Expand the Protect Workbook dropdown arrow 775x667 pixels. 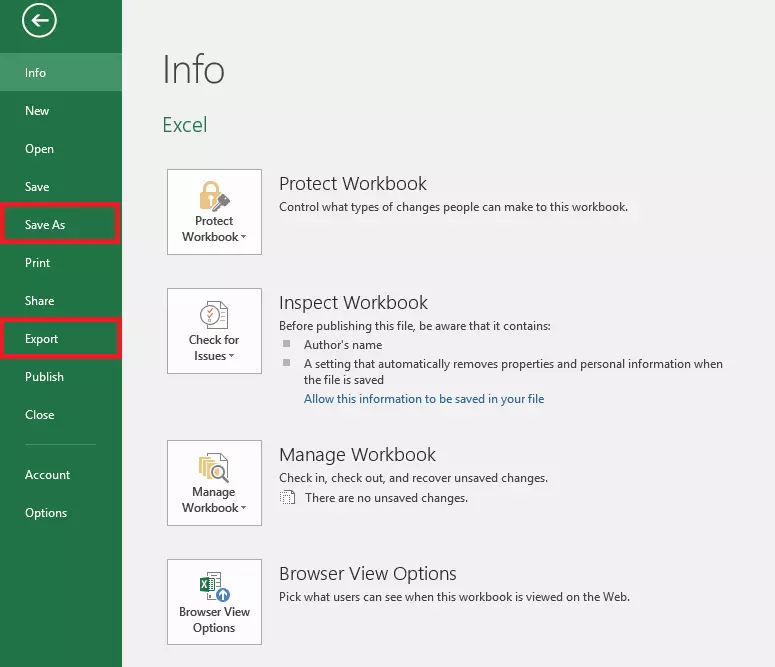pyautogui.click(x=243, y=237)
